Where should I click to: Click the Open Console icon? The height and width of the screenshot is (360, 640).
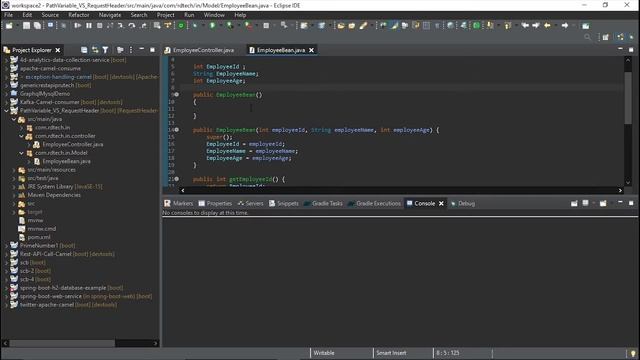(603, 203)
